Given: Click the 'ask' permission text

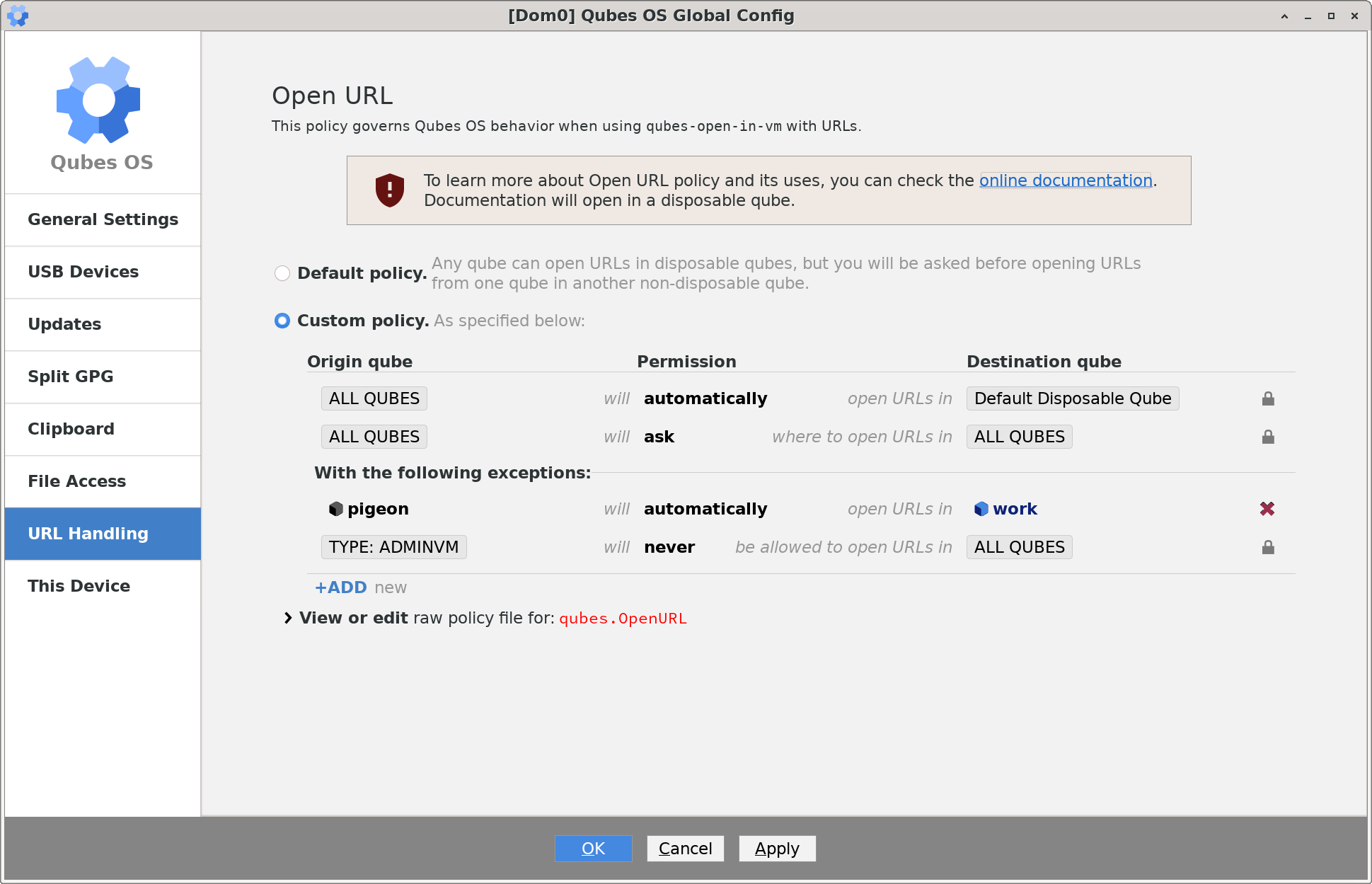Looking at the screenshot, I should 659,437.
